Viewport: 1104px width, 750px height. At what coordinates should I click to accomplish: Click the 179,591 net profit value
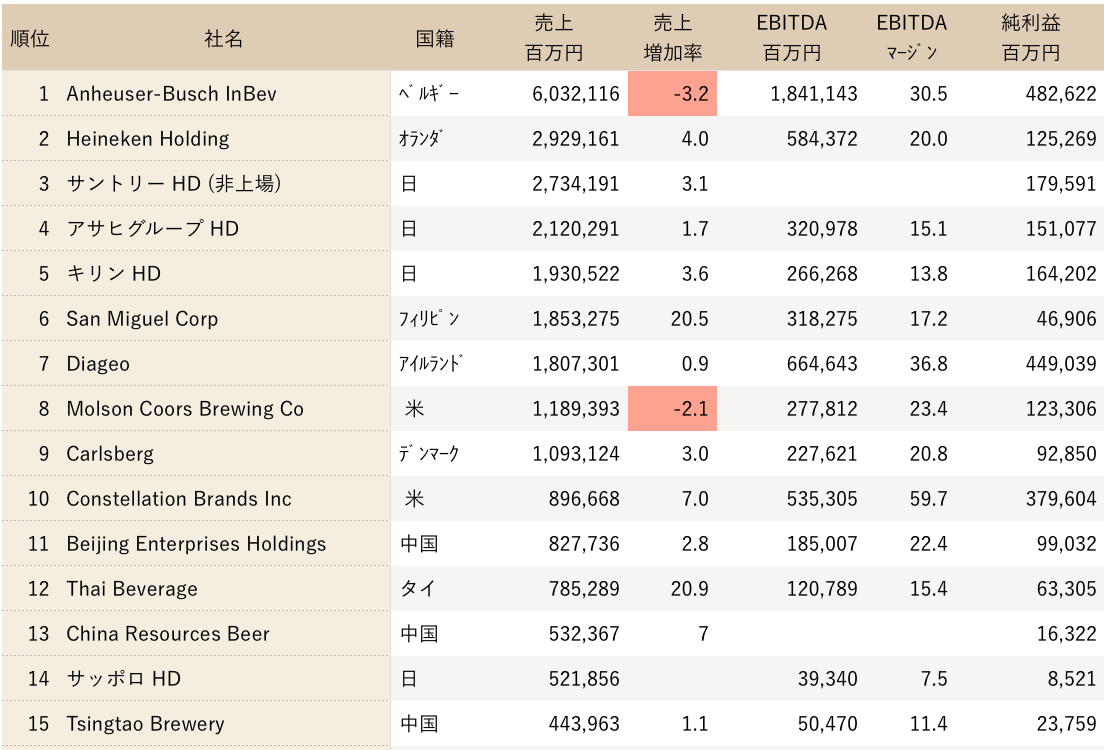[x=1061, y=184]
